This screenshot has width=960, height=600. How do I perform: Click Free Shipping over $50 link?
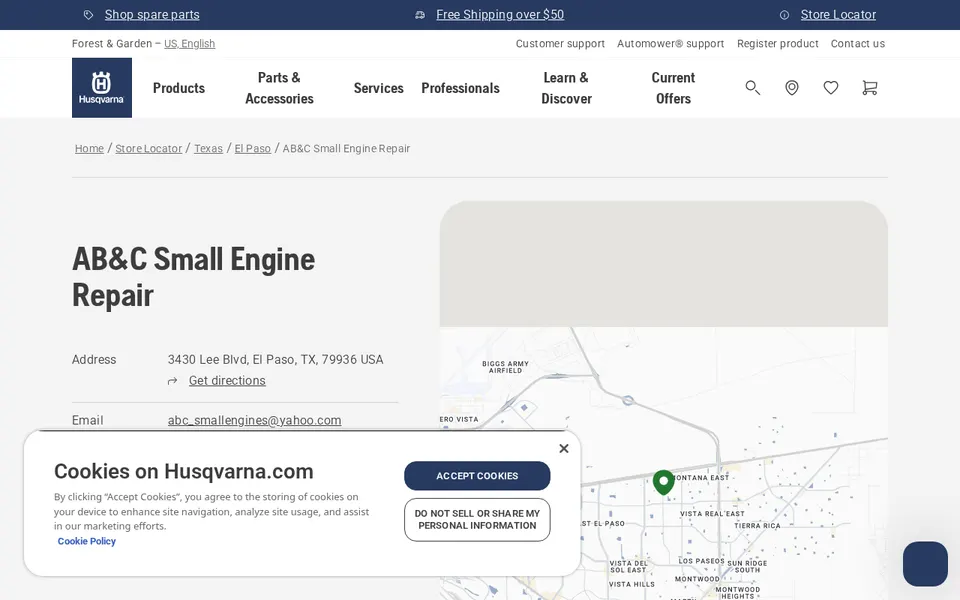500,15
